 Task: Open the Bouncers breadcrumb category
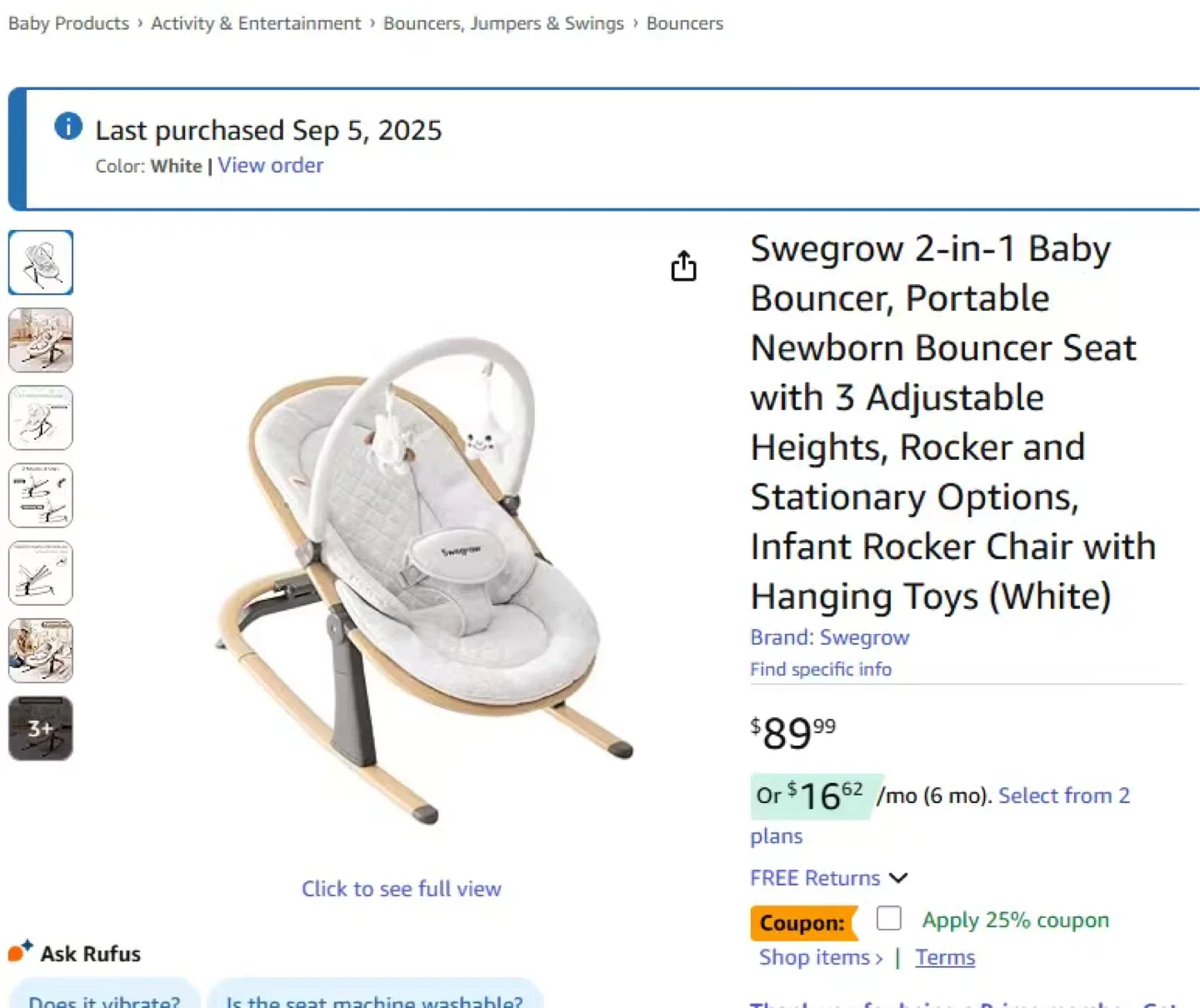point(684,23)
